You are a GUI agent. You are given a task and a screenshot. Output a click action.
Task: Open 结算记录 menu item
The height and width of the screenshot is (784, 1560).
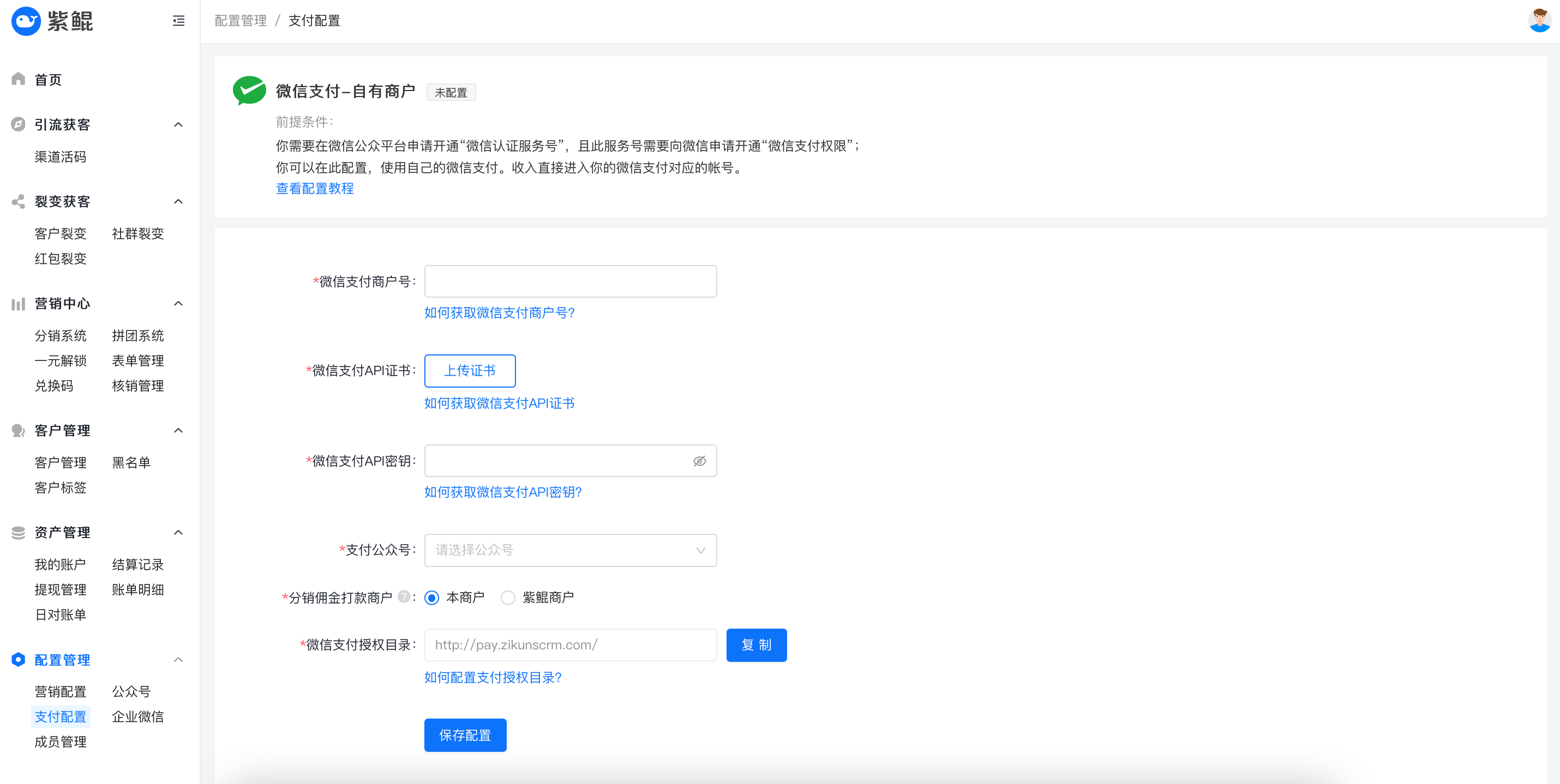(x=138, y=564)
